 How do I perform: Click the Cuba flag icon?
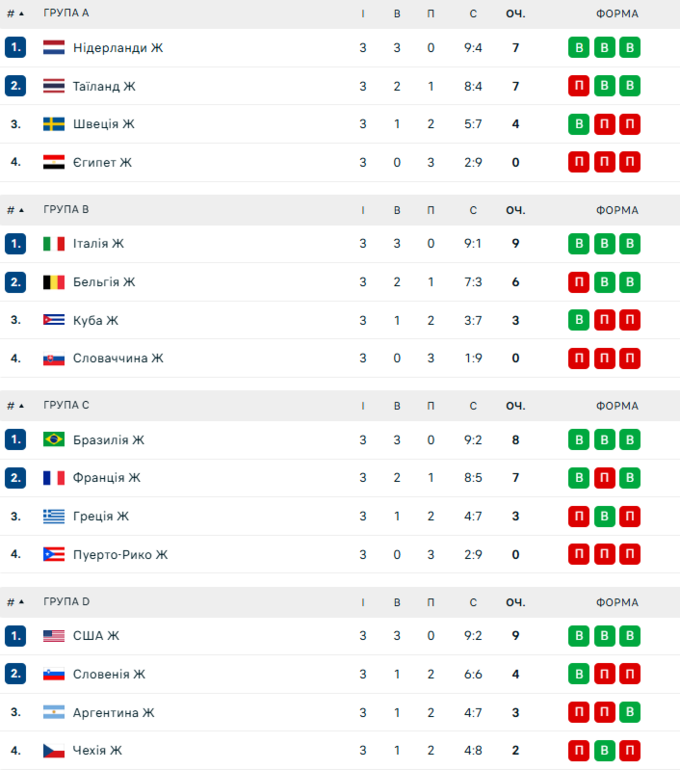click(54, 320)
